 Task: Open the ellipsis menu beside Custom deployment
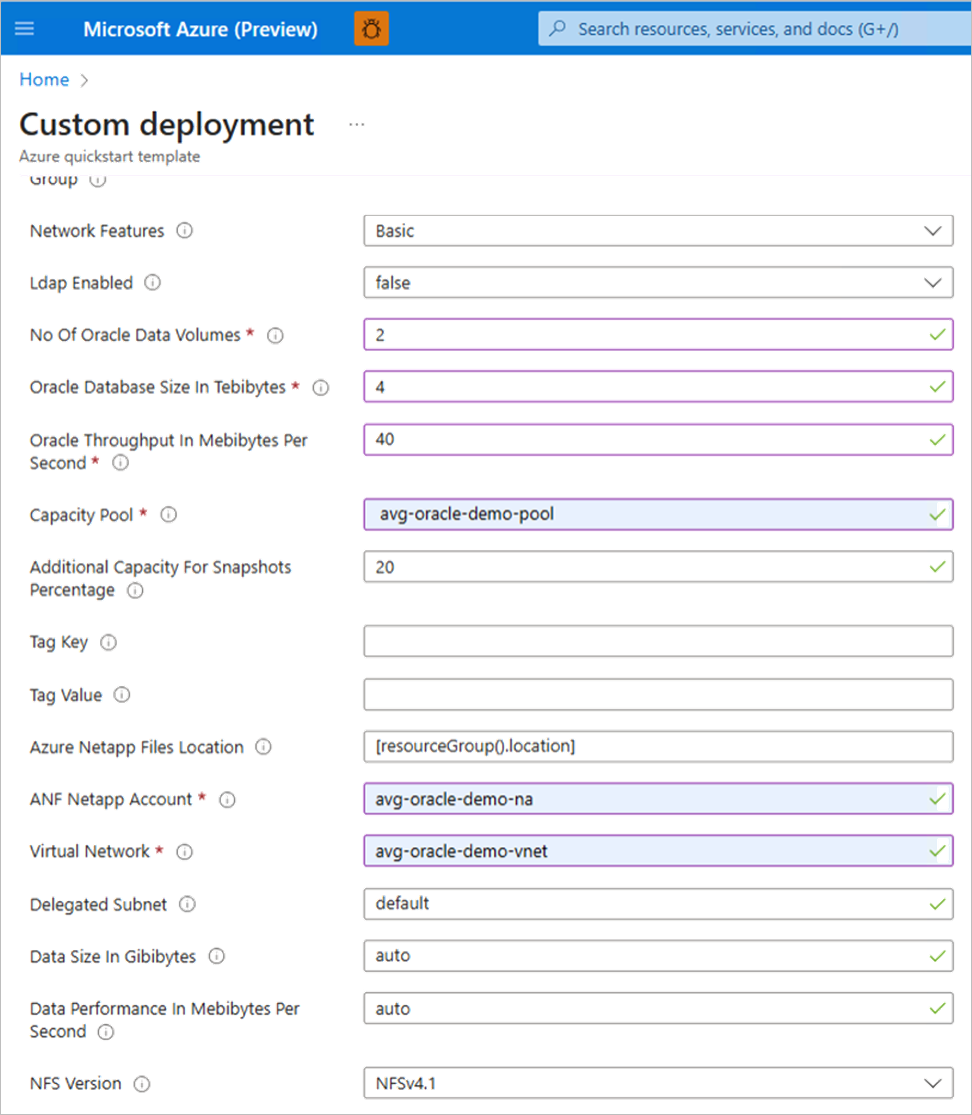357,125
